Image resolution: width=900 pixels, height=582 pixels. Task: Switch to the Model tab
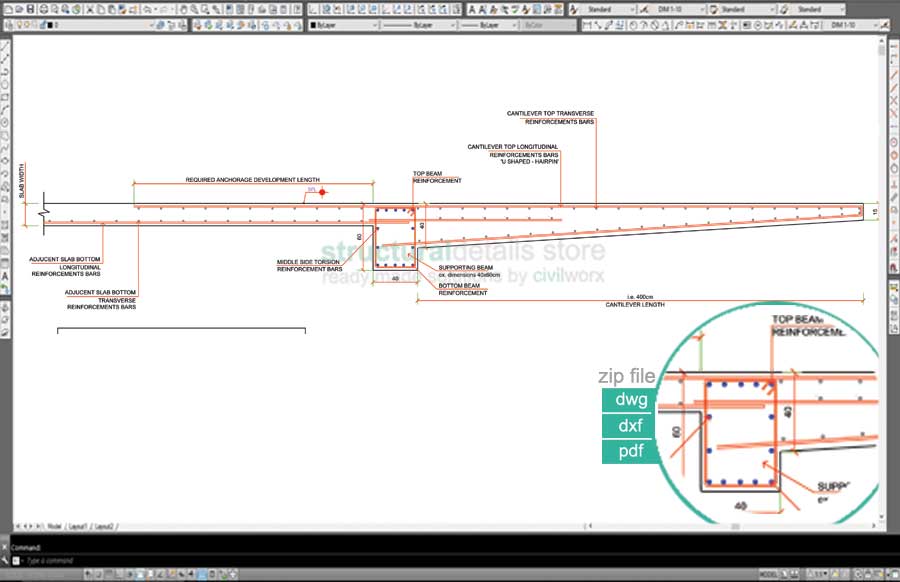[x=54, y=525]
